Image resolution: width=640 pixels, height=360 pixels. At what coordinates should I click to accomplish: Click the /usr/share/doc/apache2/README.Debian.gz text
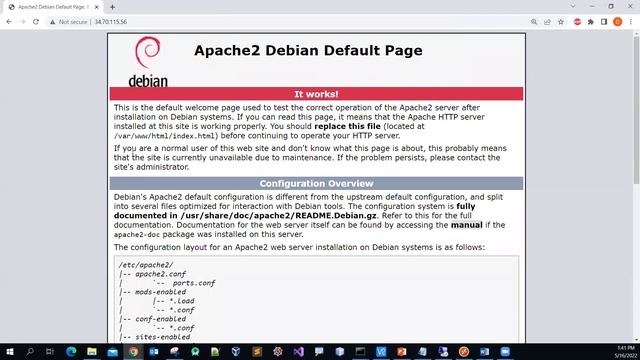pyautogui.click(x=278, y=216)
